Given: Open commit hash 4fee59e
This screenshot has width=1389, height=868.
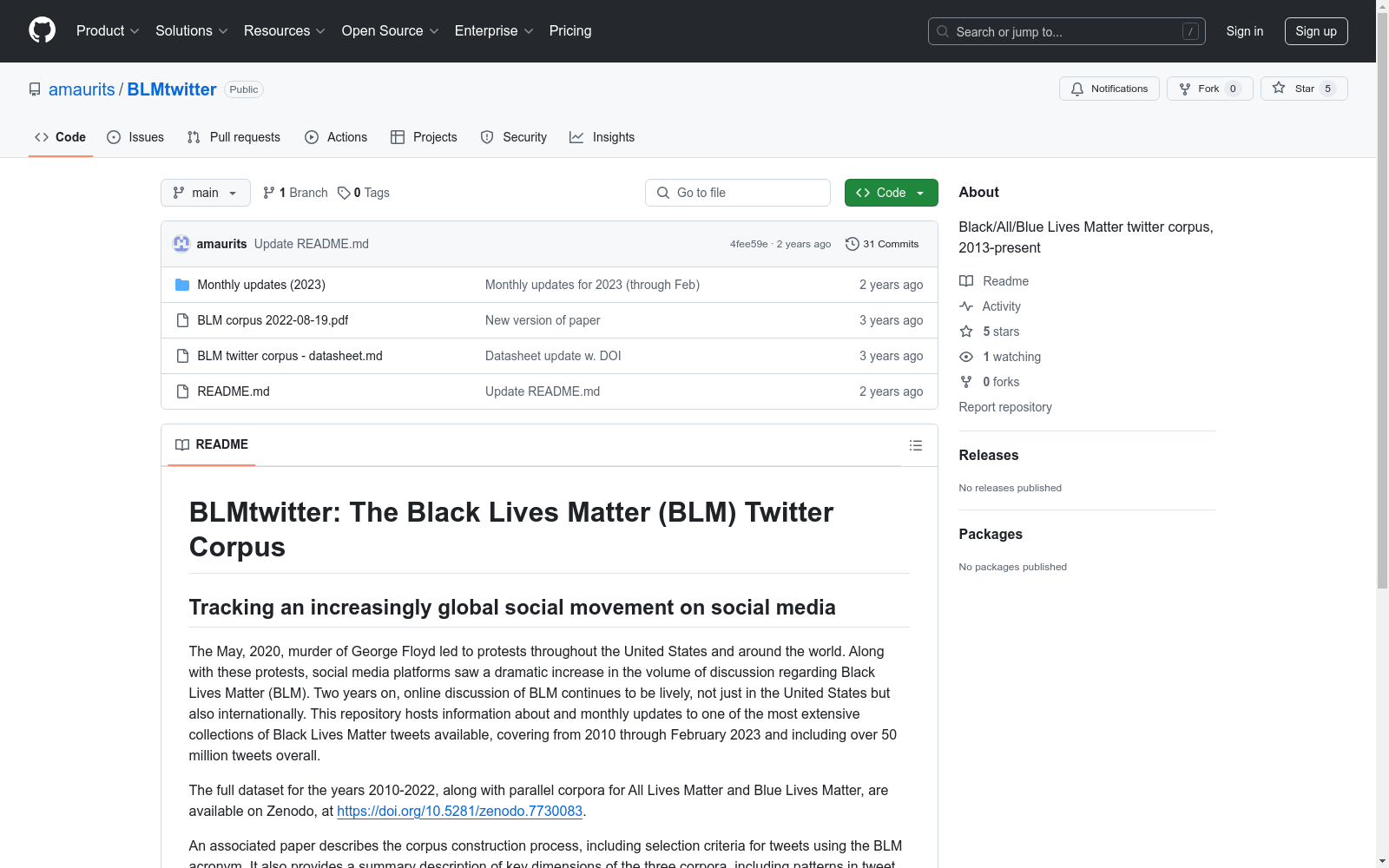Looking at the screenshot, I should (x=748, y=244).
